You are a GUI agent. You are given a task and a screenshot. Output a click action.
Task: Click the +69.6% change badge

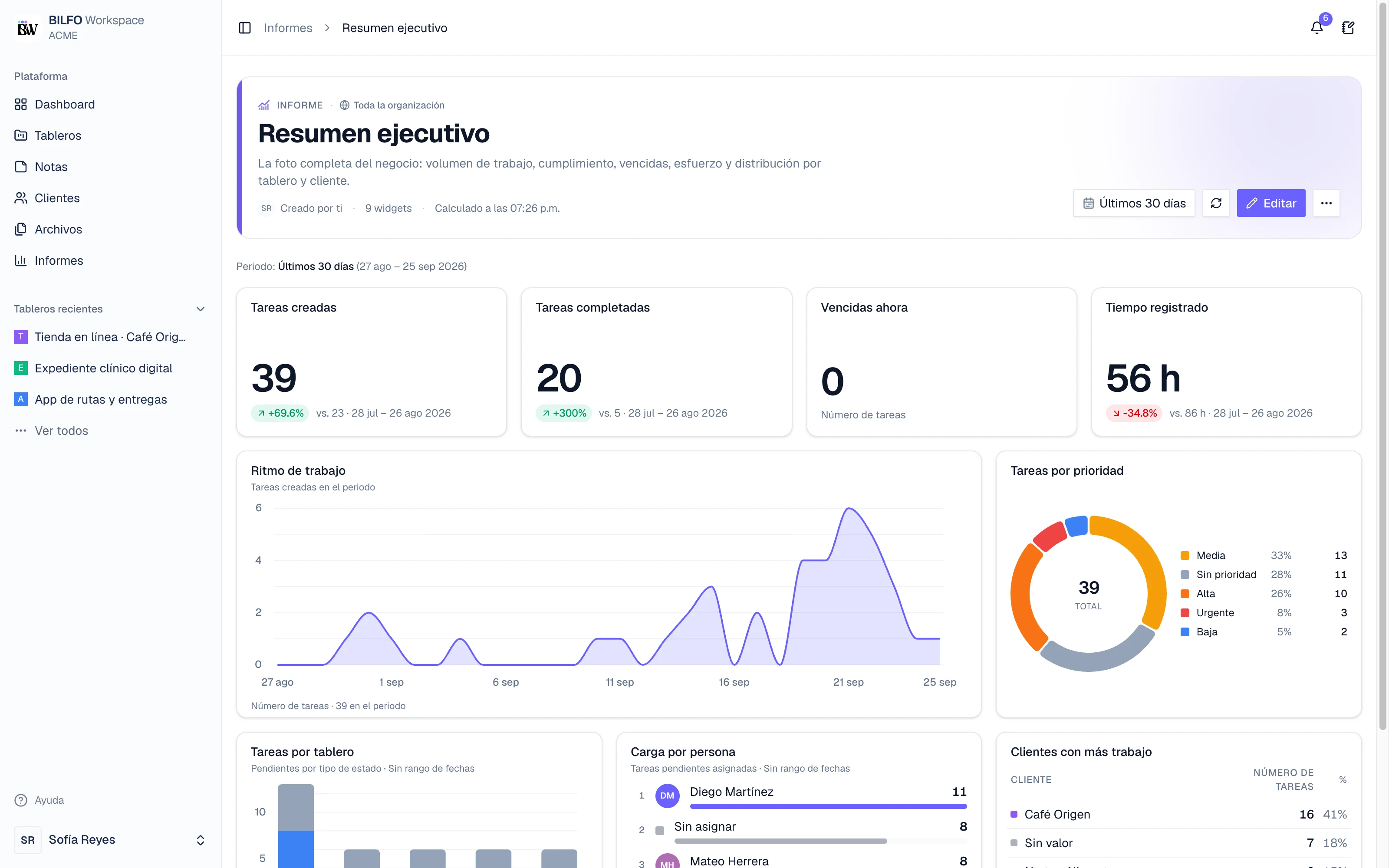(x=280, y=413)
